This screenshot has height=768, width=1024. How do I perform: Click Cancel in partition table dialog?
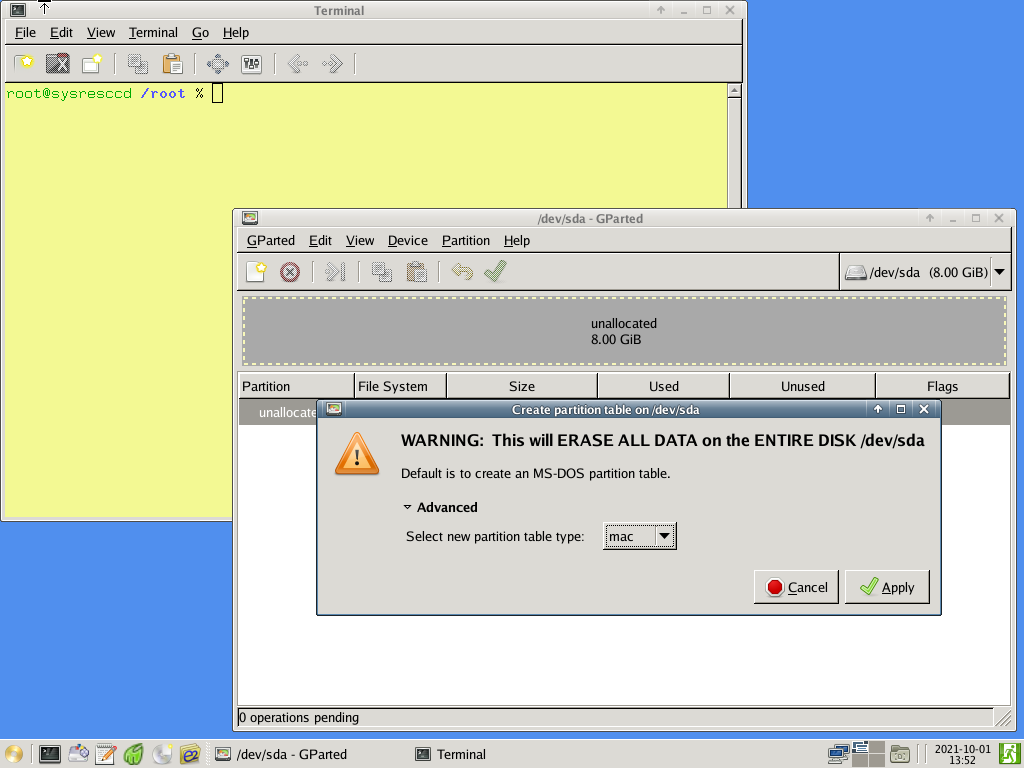point(796,587)
